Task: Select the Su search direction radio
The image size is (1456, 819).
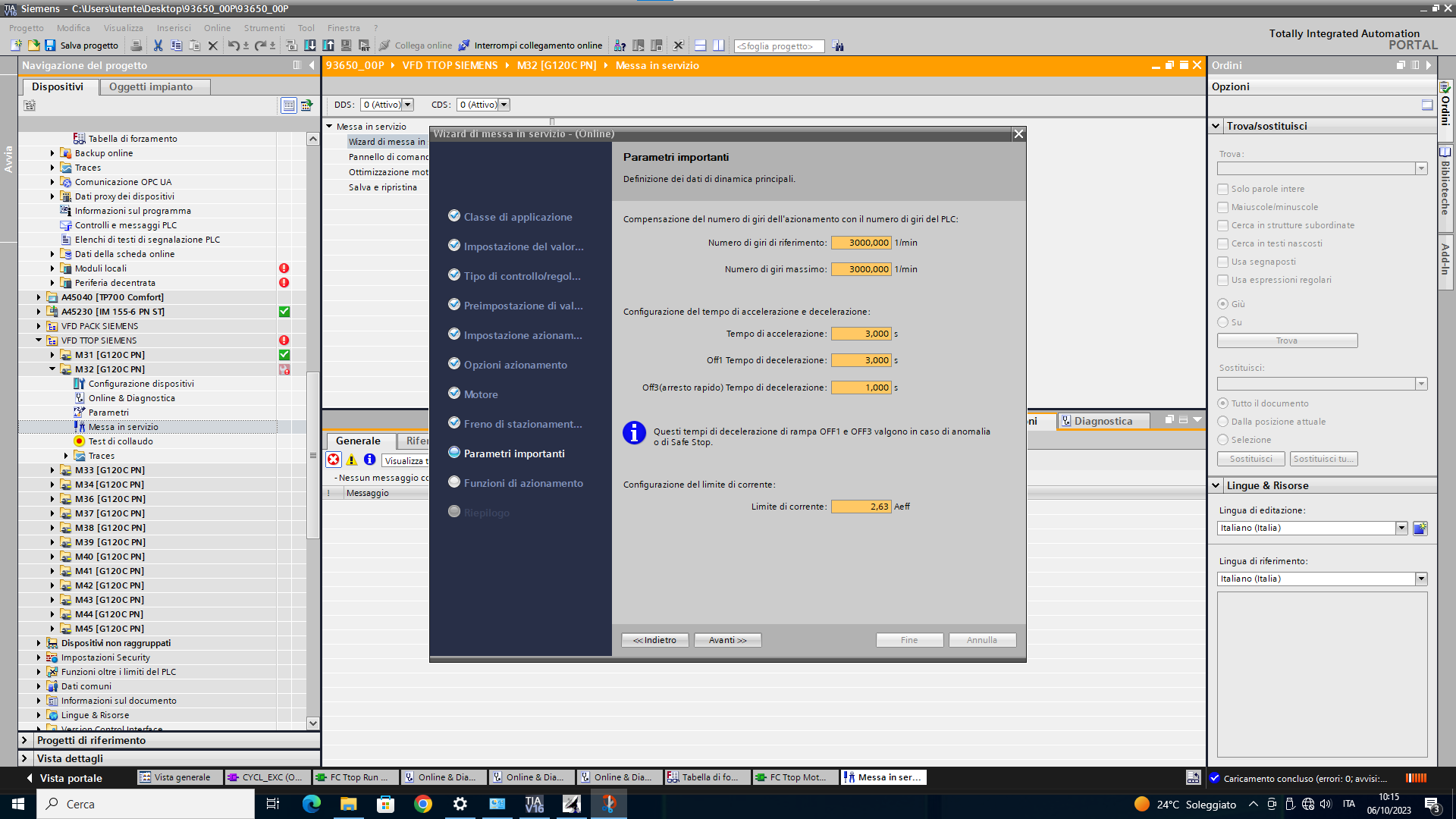Action: tap(1222, 322)
